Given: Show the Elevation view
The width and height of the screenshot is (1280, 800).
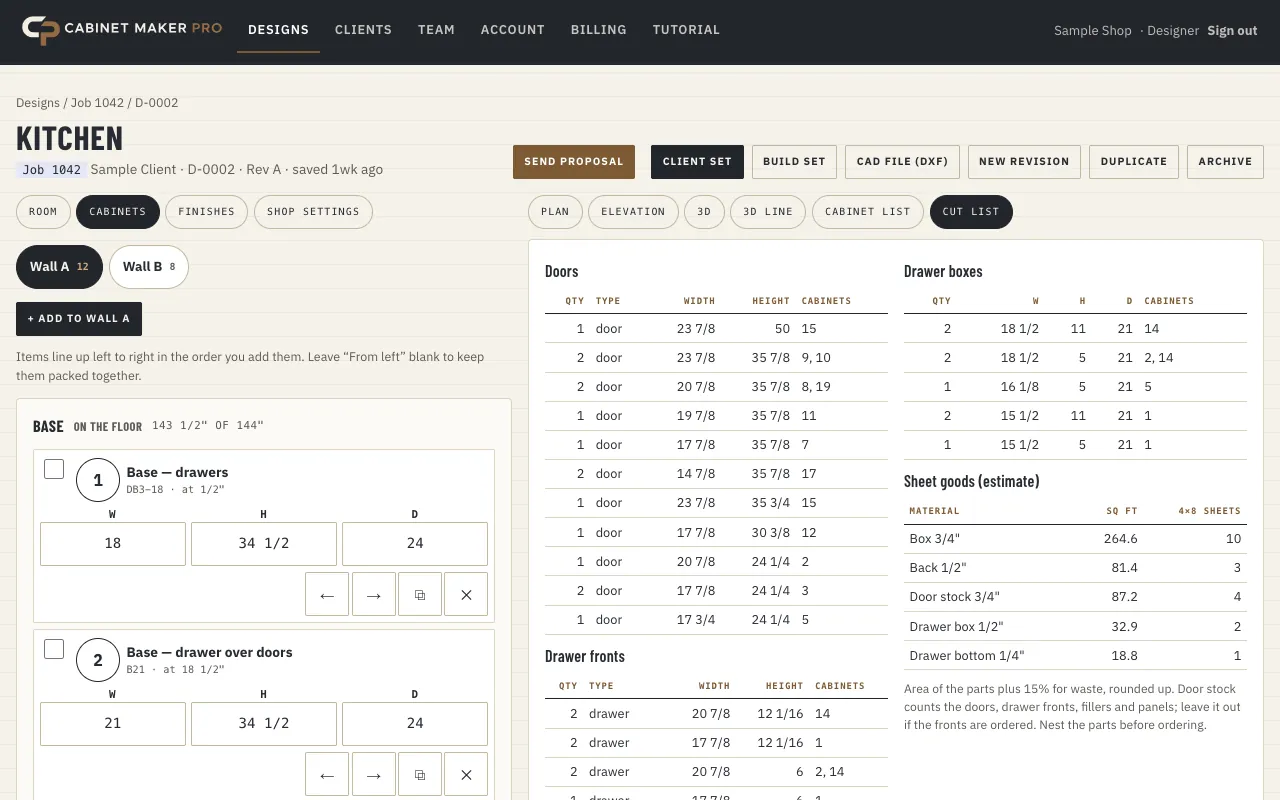Looking at the screenshot, I should coord(633,212).
